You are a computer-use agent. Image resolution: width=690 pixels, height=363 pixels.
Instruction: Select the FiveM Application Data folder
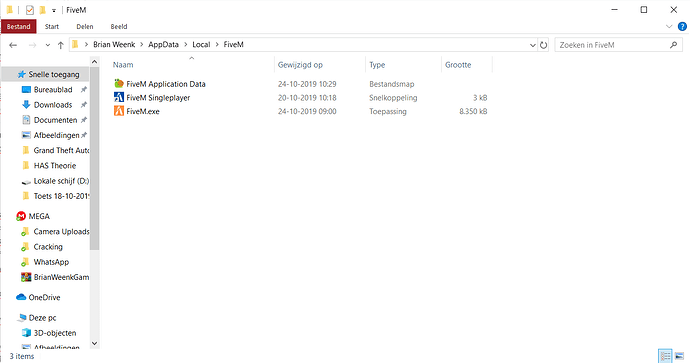pos(165,84)
